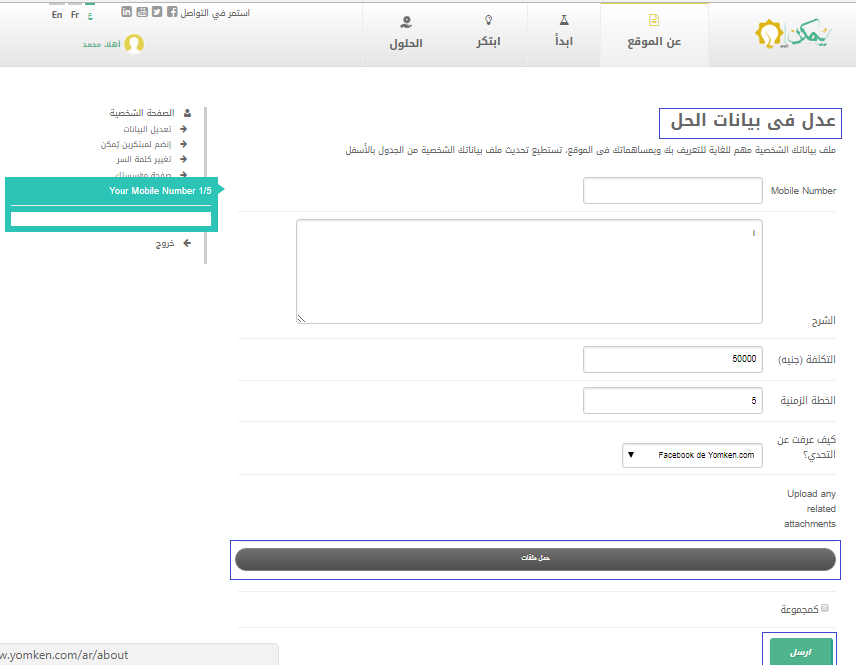Viewport: 856px width, 665px height.
Task: Open the Facebook social icon
Action: click(x=172, y=12)
